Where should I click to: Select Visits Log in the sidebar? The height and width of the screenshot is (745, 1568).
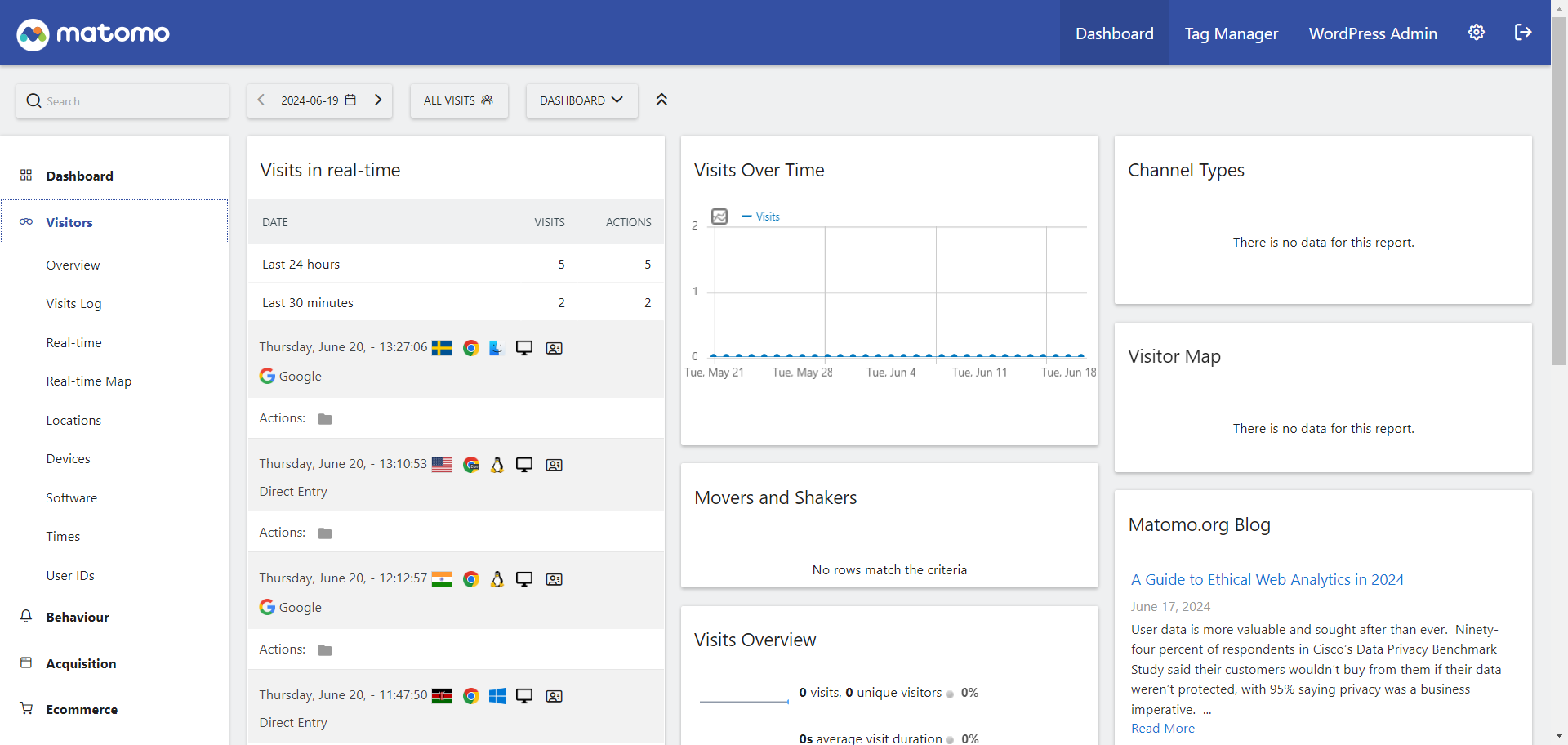pyautogui.click(x=73, y=303)
